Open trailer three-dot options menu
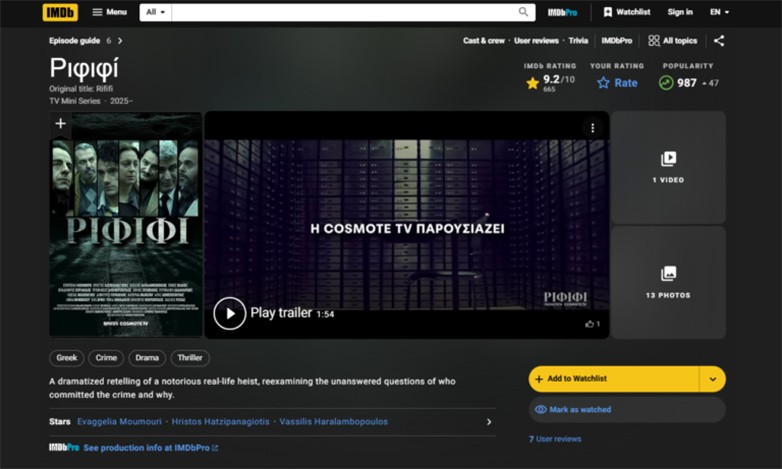The height and width of the screenshot is (469, 782). 592,128
